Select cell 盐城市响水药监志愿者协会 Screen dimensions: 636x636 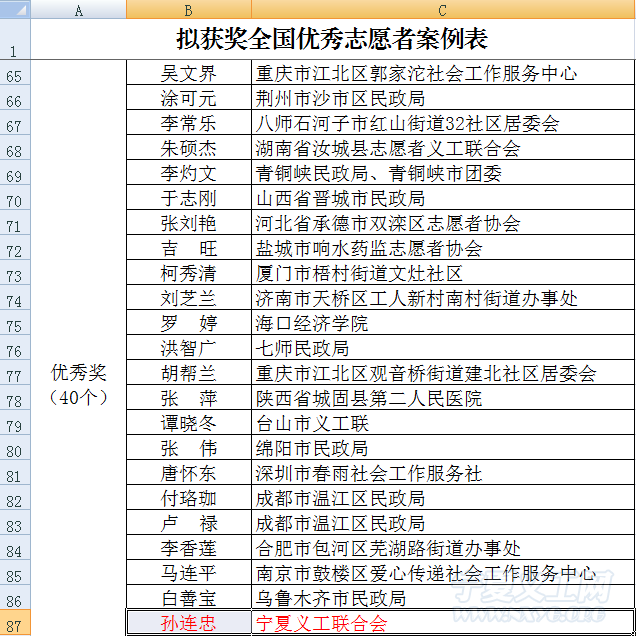coord(443,247)
